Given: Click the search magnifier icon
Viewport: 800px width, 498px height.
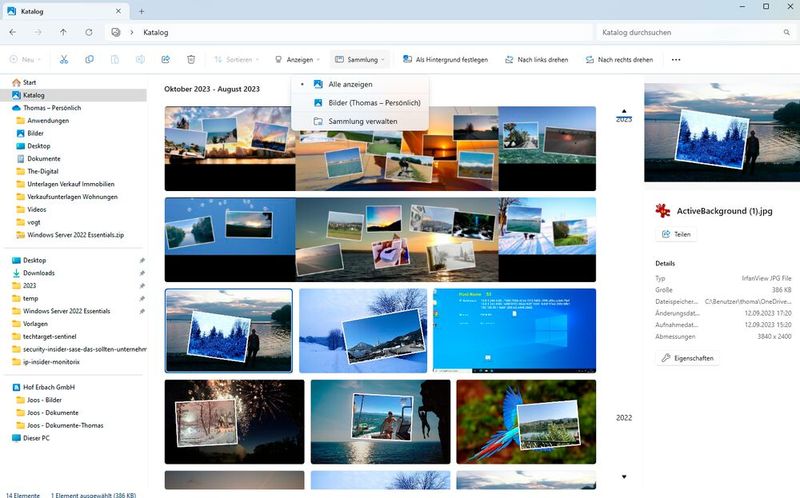Looking at the screenshot, I should point(786,32).
